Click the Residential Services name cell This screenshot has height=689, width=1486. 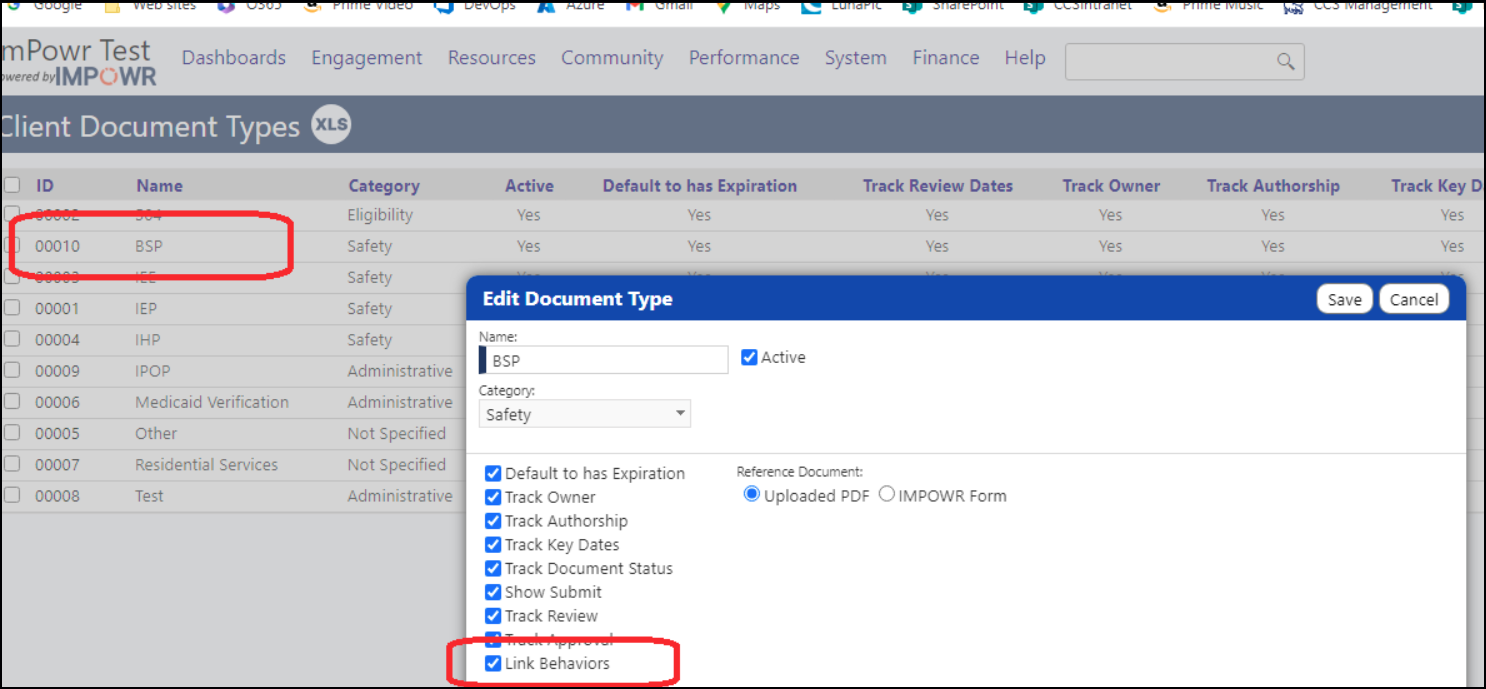click(x=207, y=464)
